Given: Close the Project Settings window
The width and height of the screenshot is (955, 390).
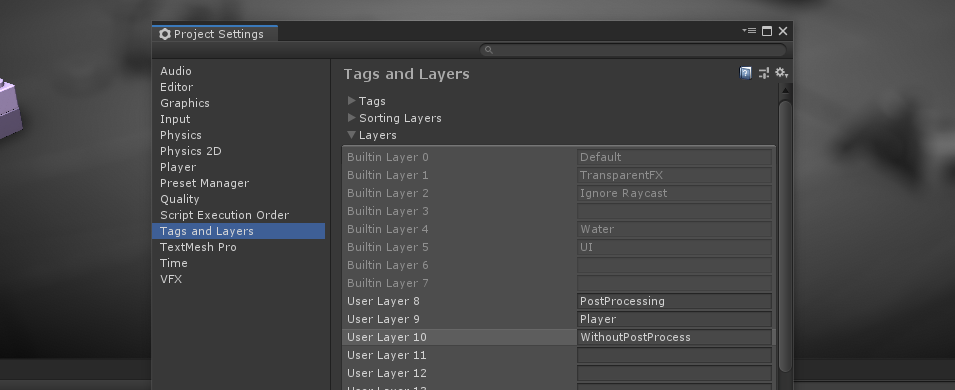Looking at the screenshot, I should tap(783, 30).
